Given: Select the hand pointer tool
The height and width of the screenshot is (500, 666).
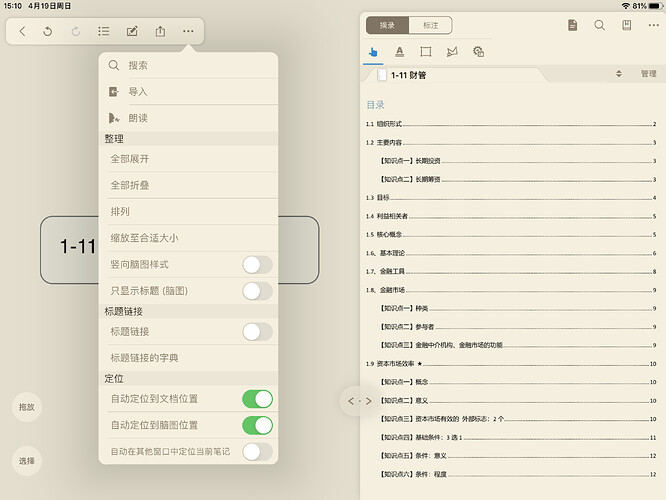Looking at the screenshot, I should click(373, 52).
